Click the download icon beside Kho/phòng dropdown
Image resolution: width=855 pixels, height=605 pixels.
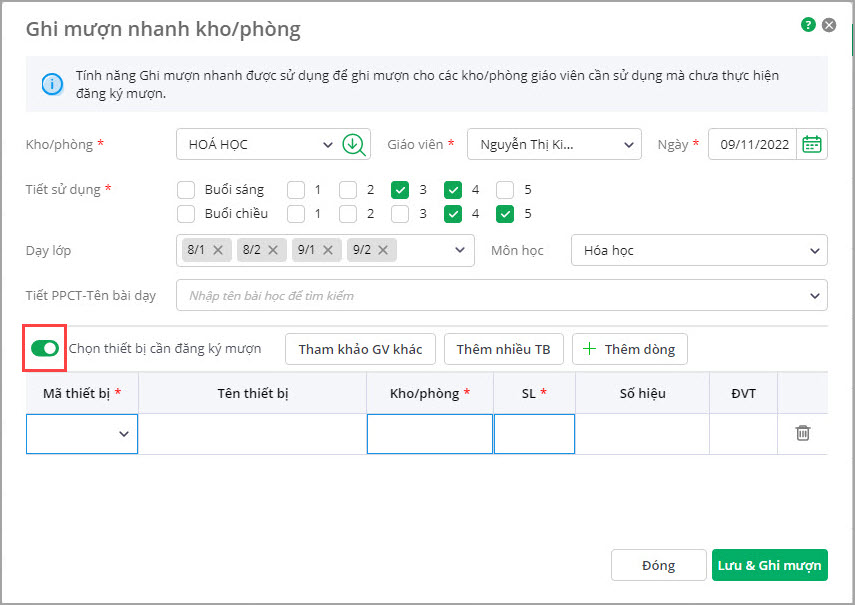[353, 144]
